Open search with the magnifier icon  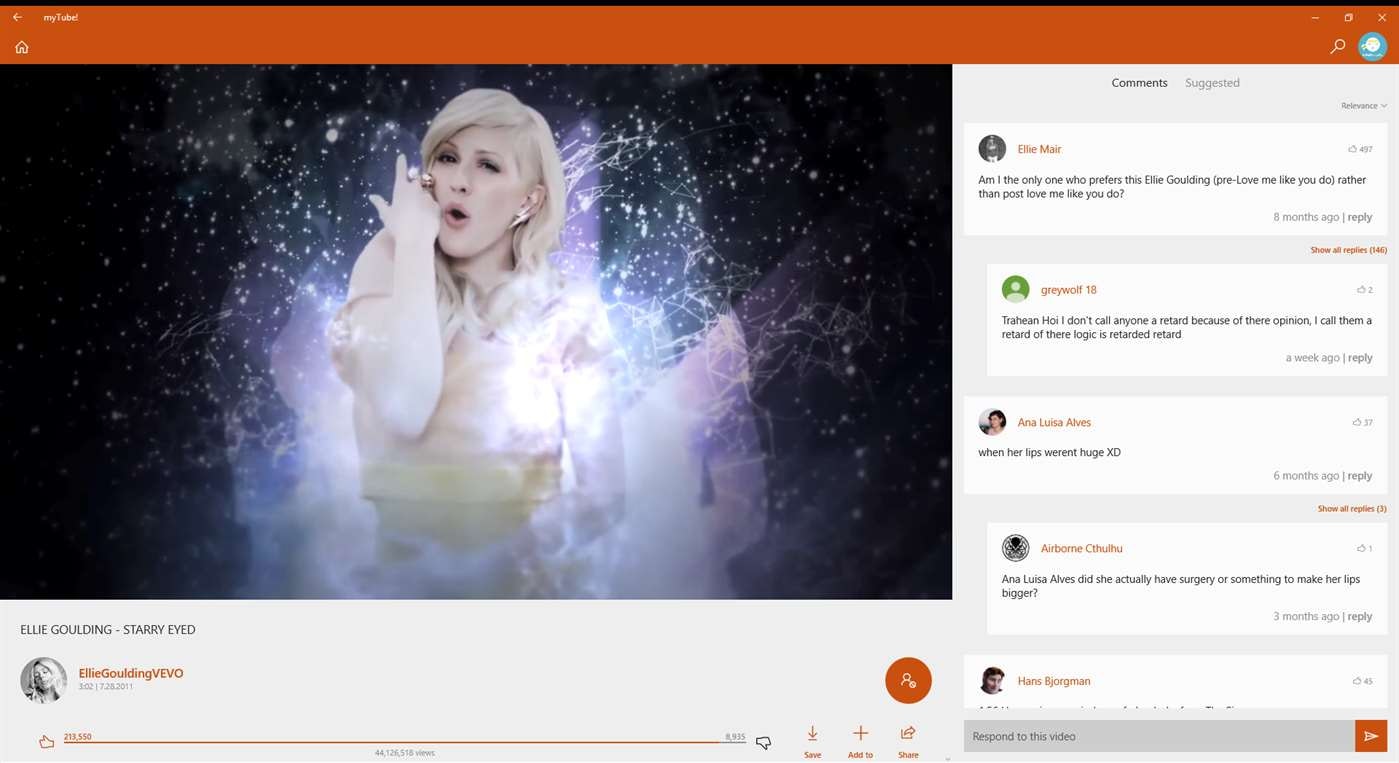coord(1338,46)
